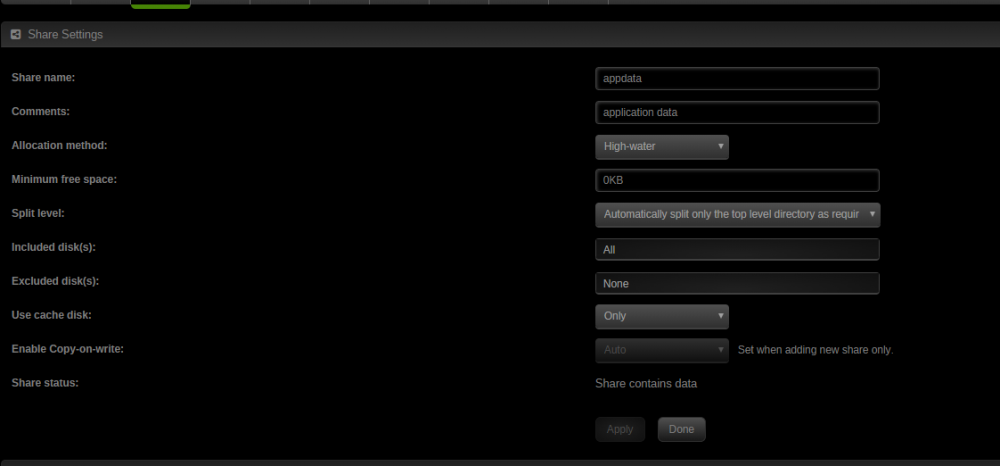This screenshot has height=466, width=1000.
Task: Click the Minimum free space label
Action: (x=64, y=179)
